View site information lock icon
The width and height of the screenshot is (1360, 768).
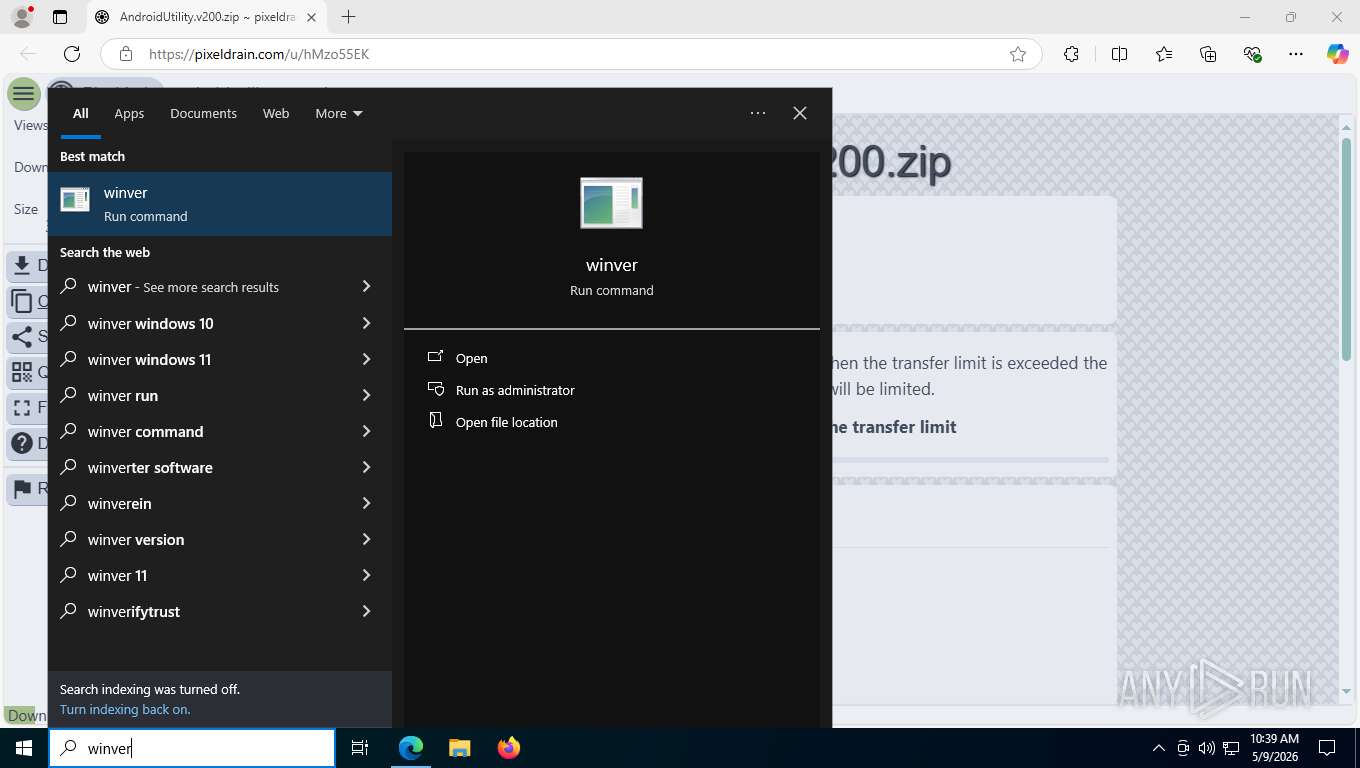pyautogui.click(x=125, y=54)
